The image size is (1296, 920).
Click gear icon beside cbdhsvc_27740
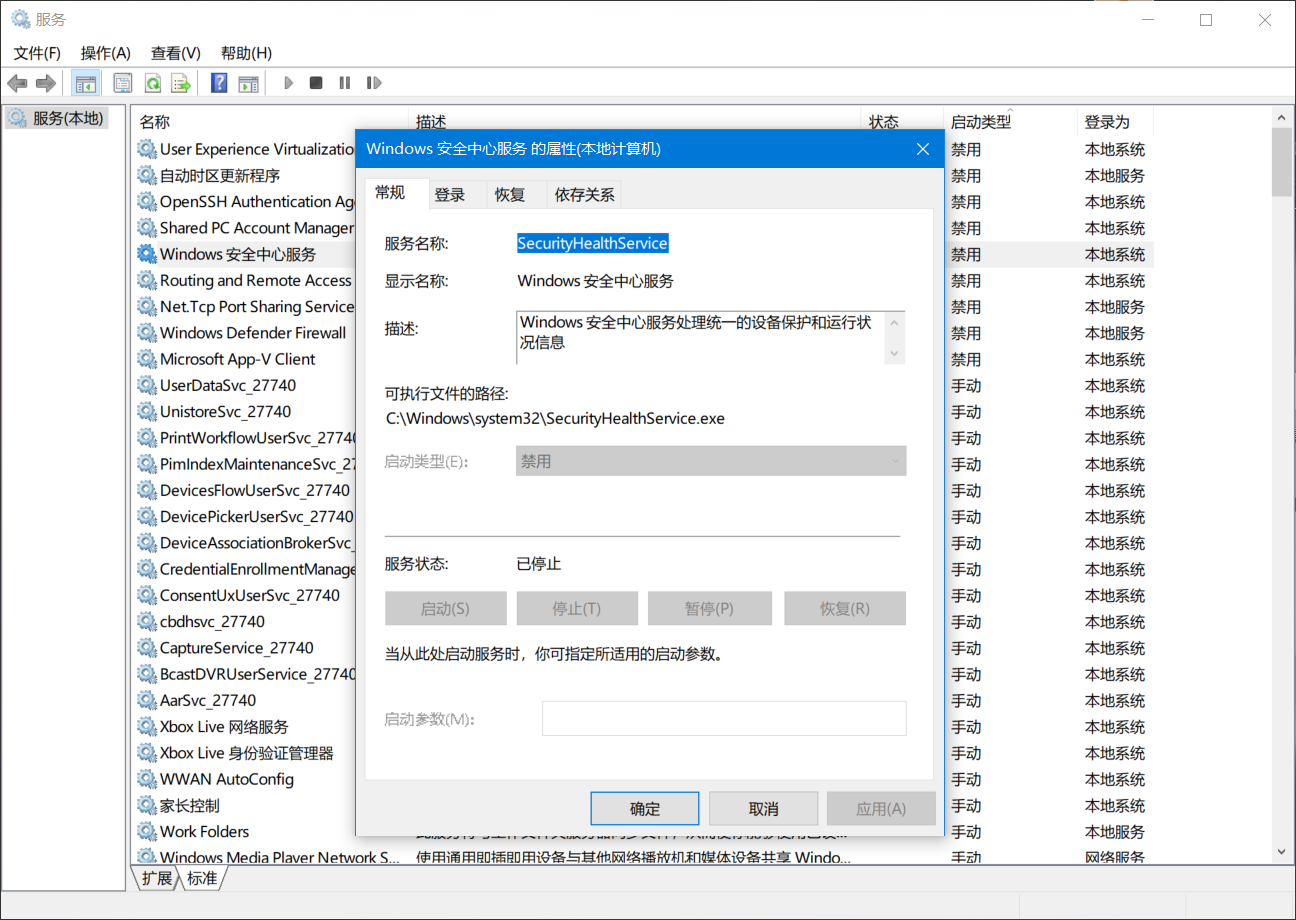click(x=146, y=621)
